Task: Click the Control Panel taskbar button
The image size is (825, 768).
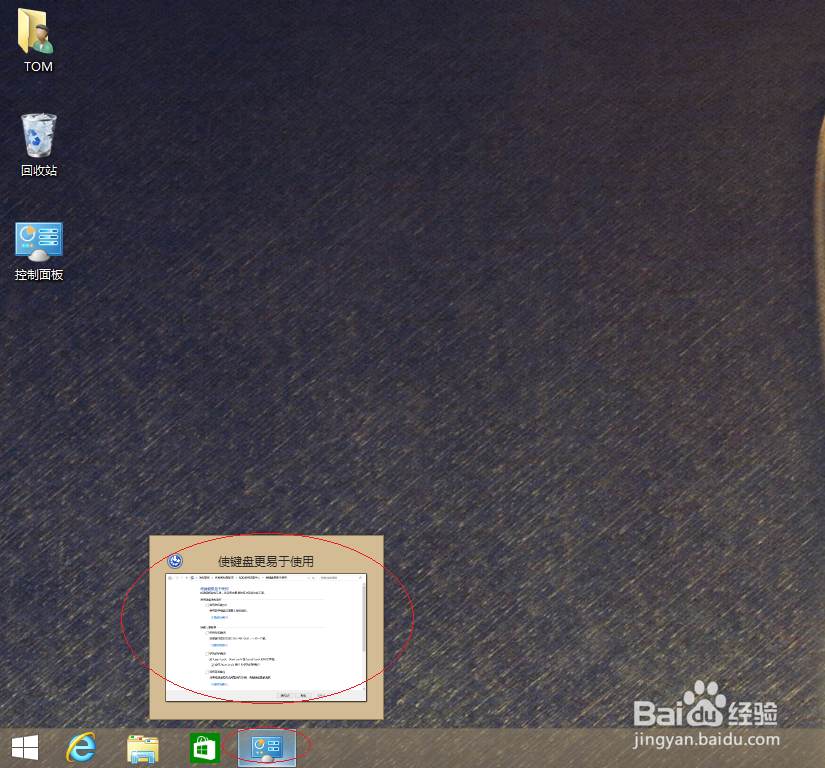Action: click(267, 747)
